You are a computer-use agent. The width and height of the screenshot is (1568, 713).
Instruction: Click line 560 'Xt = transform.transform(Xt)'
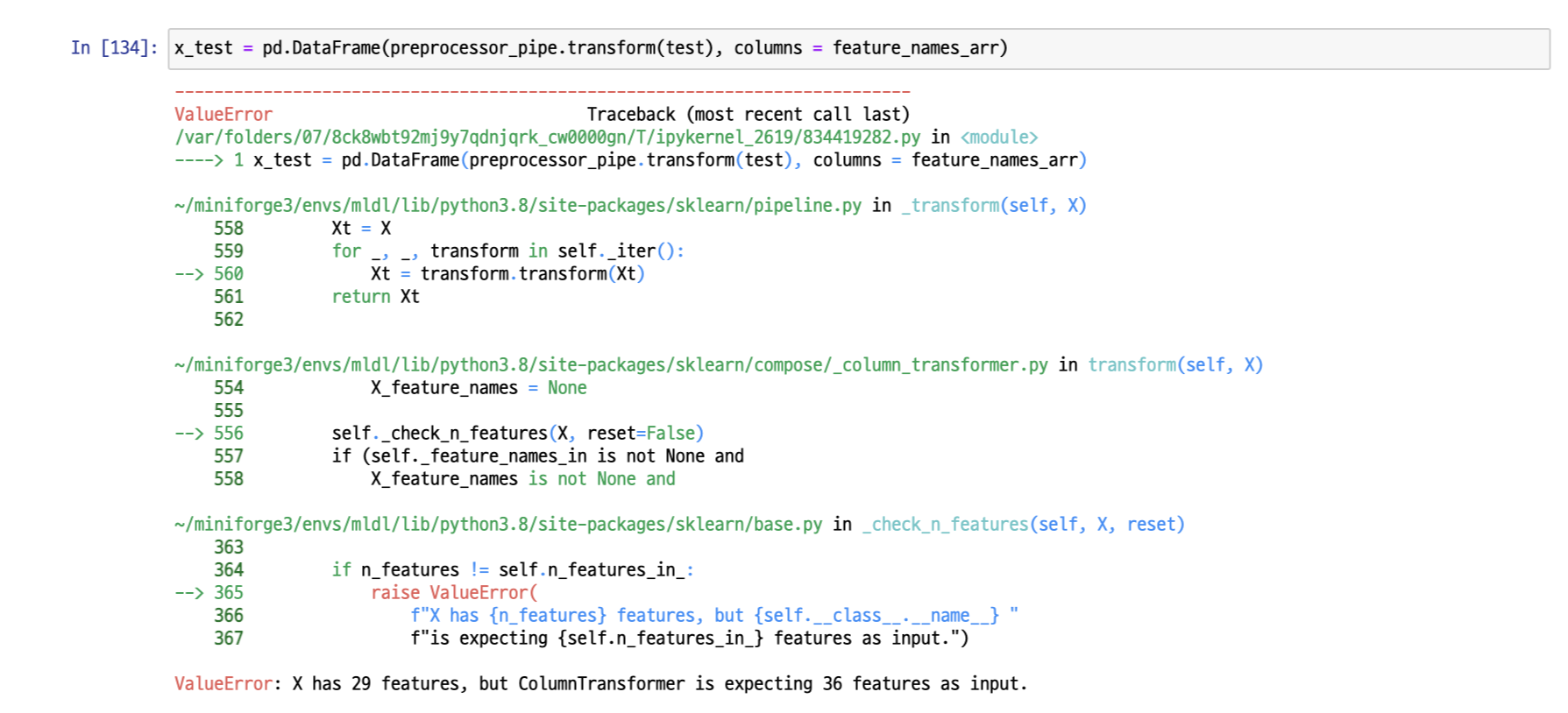tap(507, 274)
